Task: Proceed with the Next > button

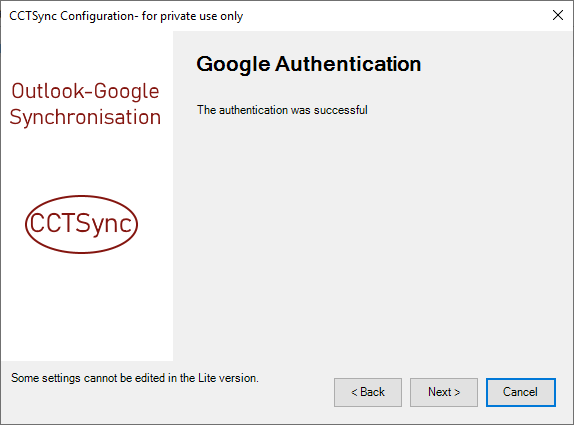Action: [444, 392]
